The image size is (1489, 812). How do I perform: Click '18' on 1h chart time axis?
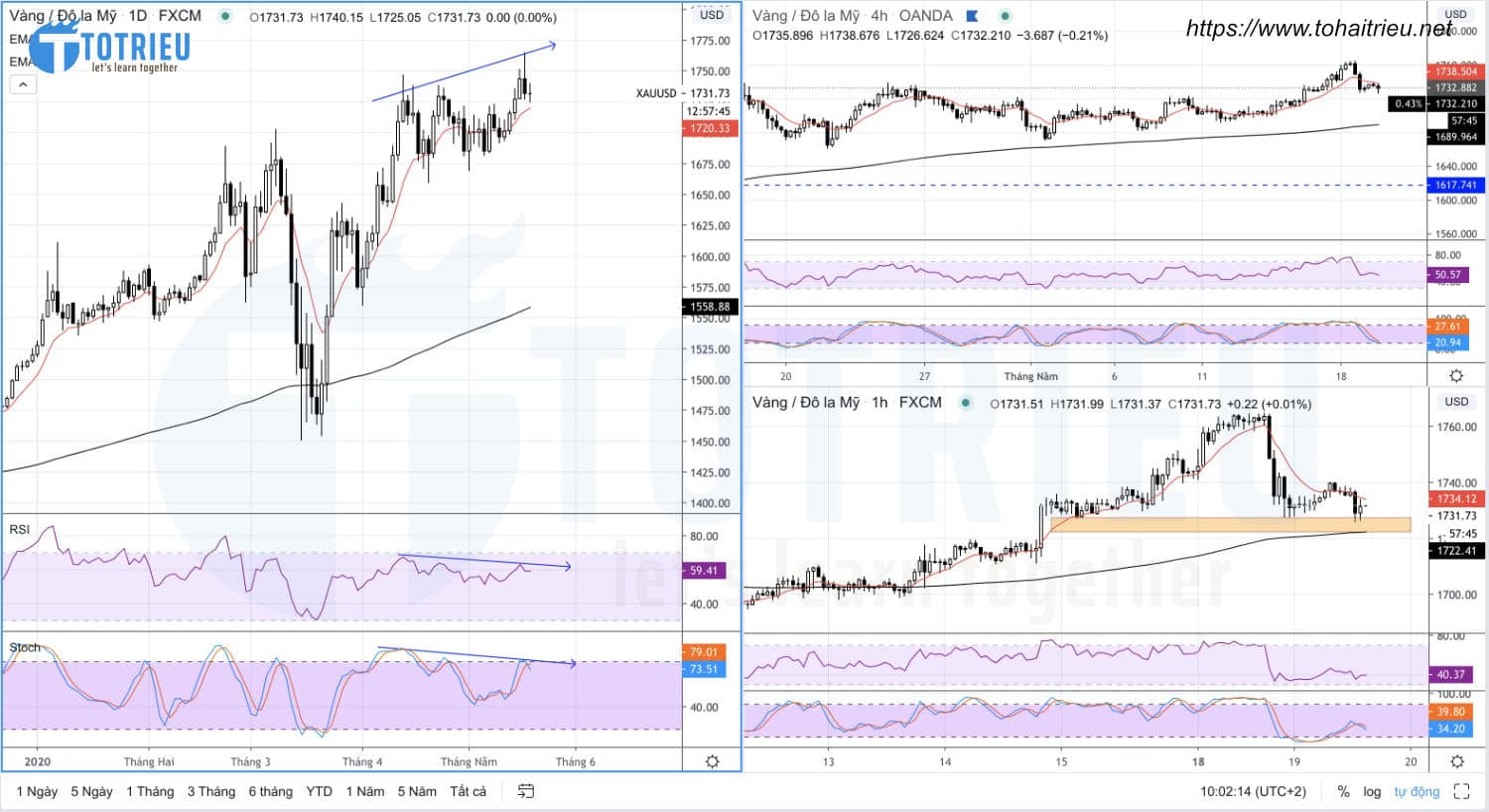click(1198, 762)
